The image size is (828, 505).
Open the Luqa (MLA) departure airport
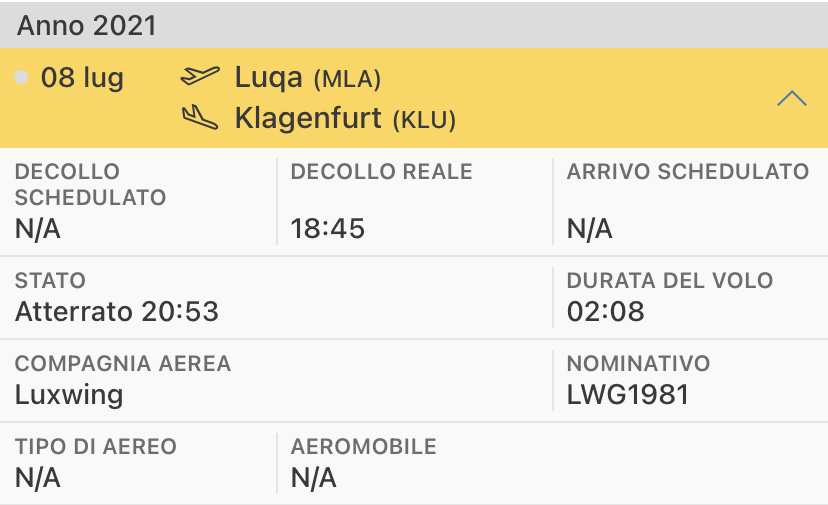point(308,77)
